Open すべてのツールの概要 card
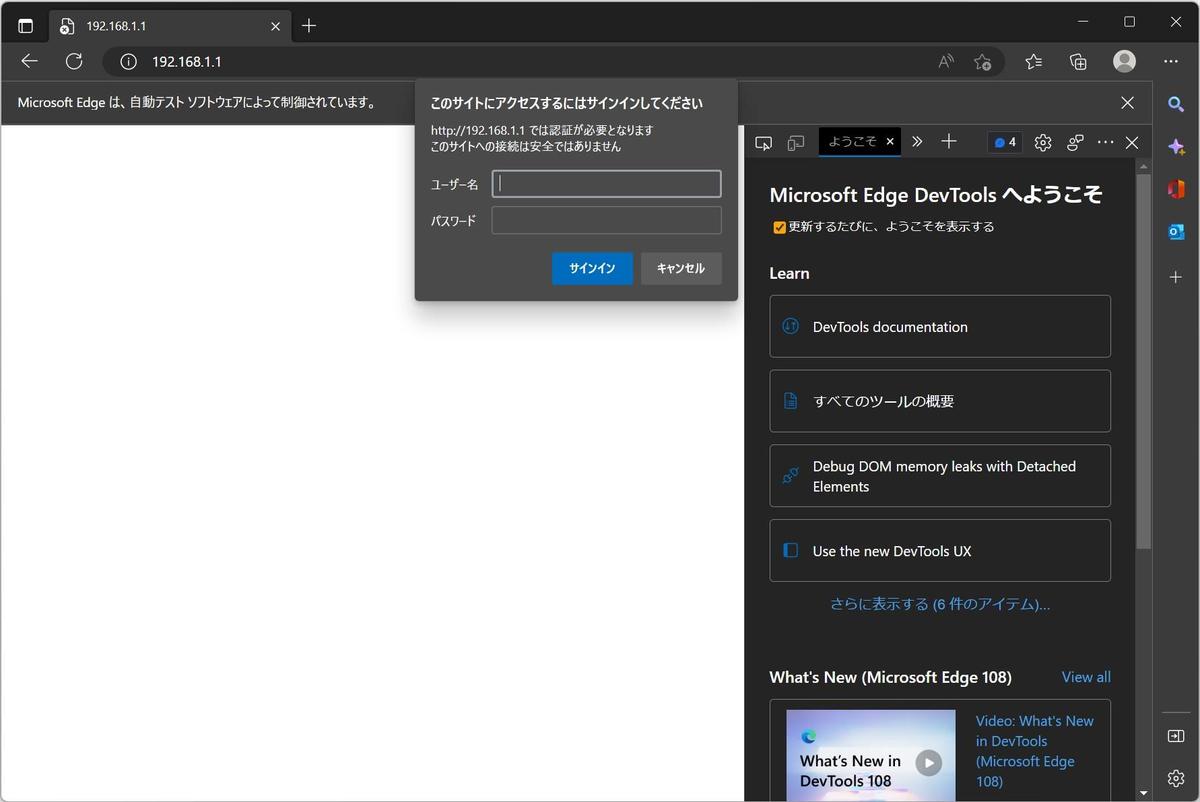The image size is (1200, 802). [x=940, y=401]
